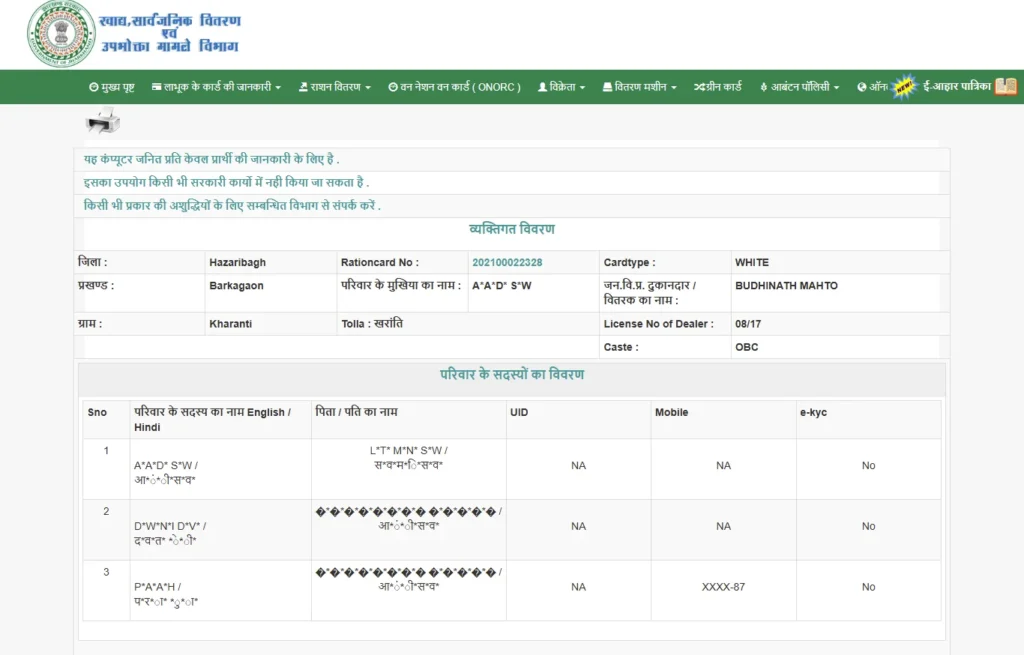Click the UID column header
The width and height of the screenshot is (1024, 655).
519,413
